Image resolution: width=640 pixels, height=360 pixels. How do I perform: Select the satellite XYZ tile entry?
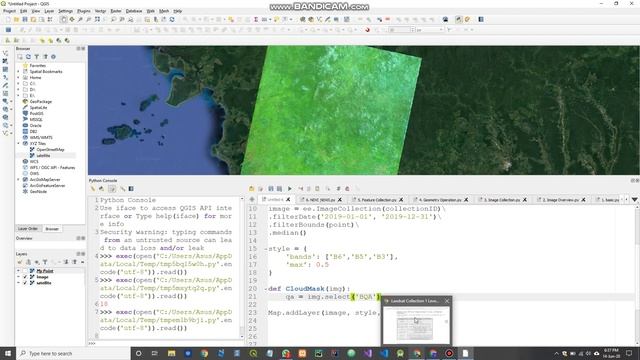point(43,156)
